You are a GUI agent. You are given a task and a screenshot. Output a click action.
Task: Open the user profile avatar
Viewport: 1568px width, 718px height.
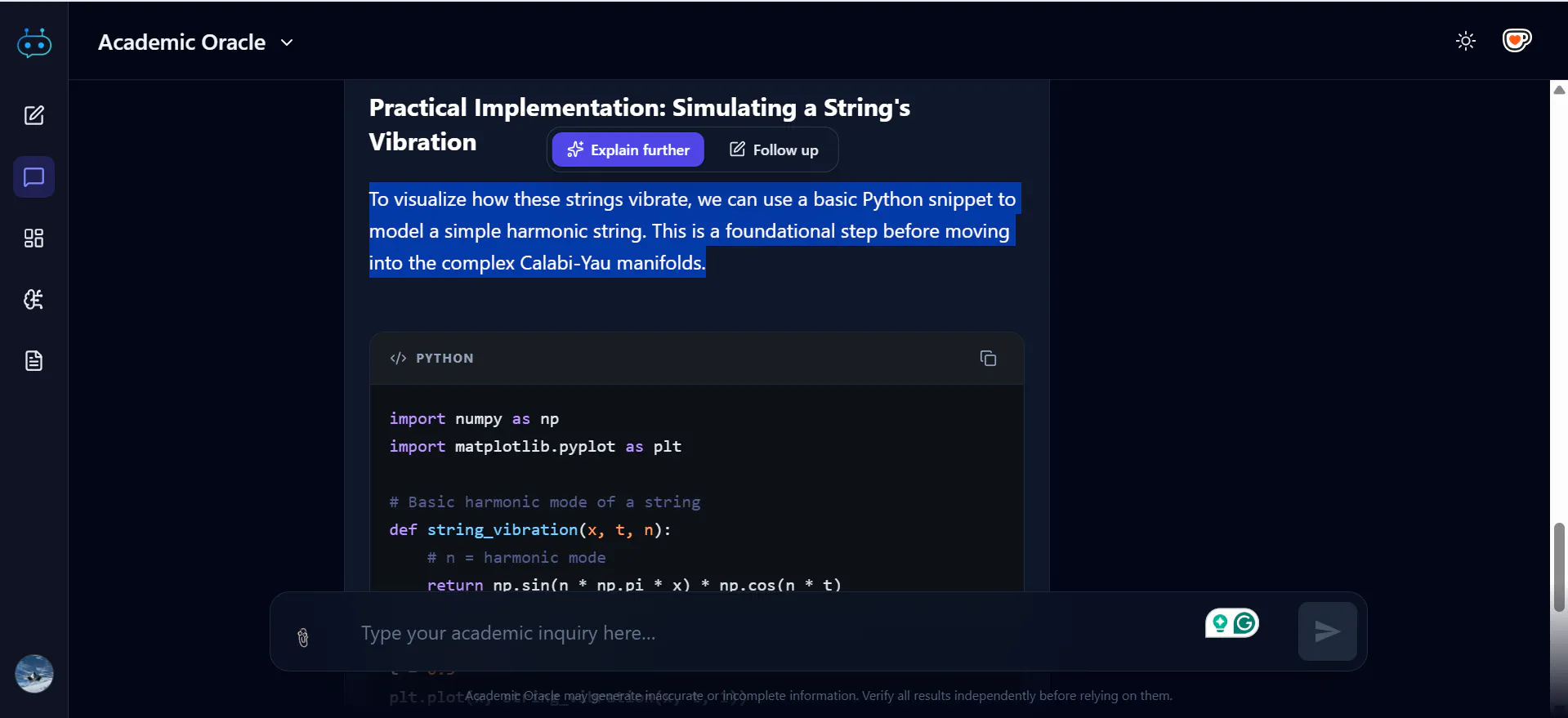tap(34, 674)
